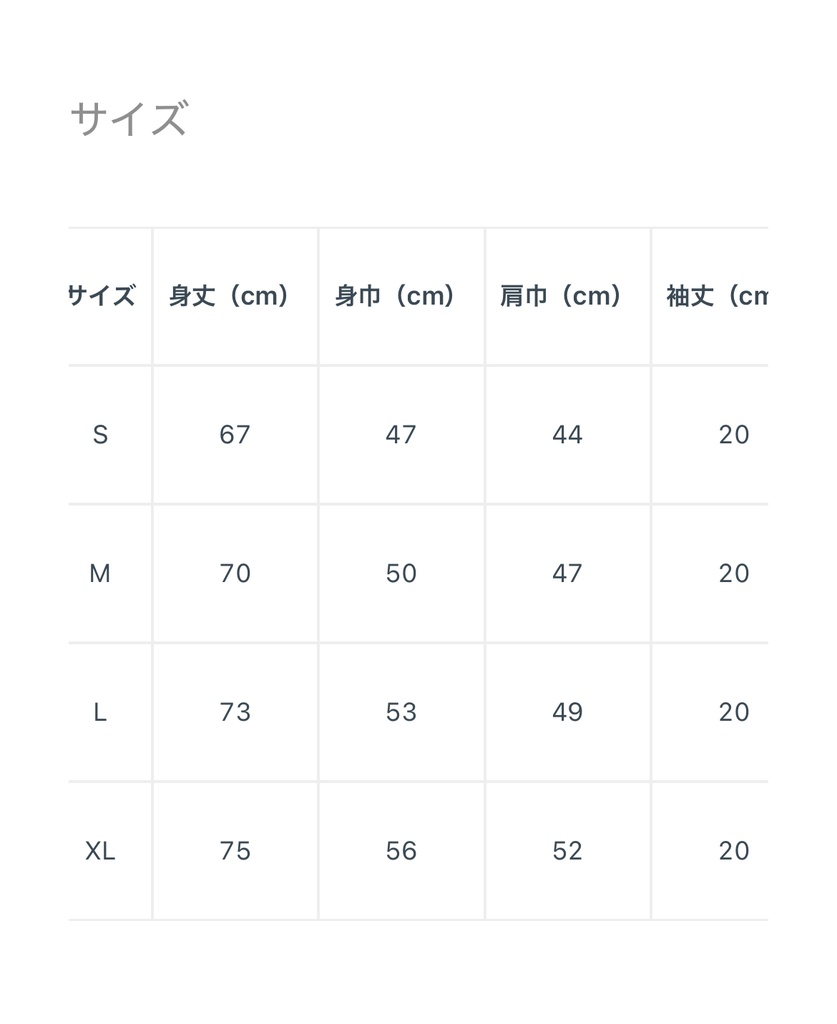Click the 身丈 value 73 for size L

tap(235, 712)
